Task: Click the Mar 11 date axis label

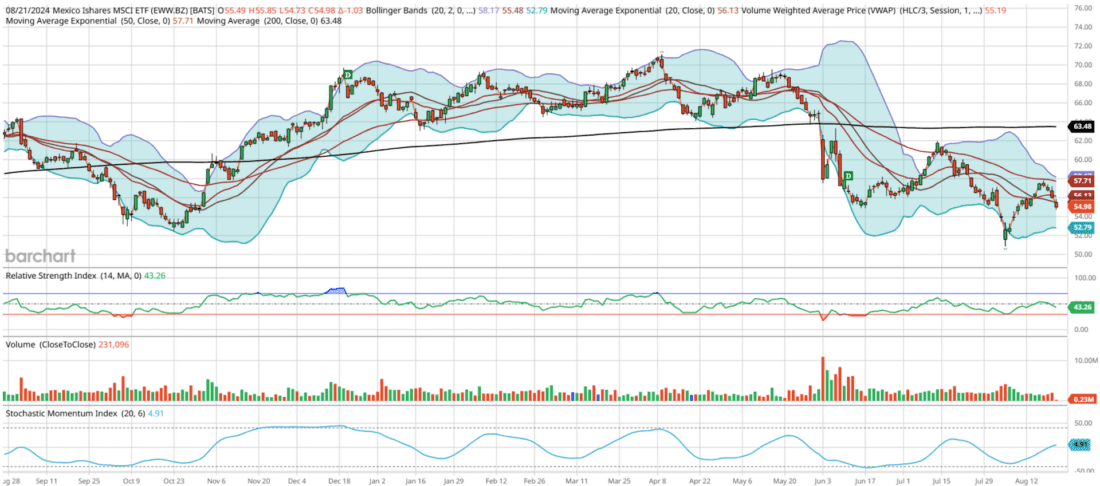Action: [577, 482]
